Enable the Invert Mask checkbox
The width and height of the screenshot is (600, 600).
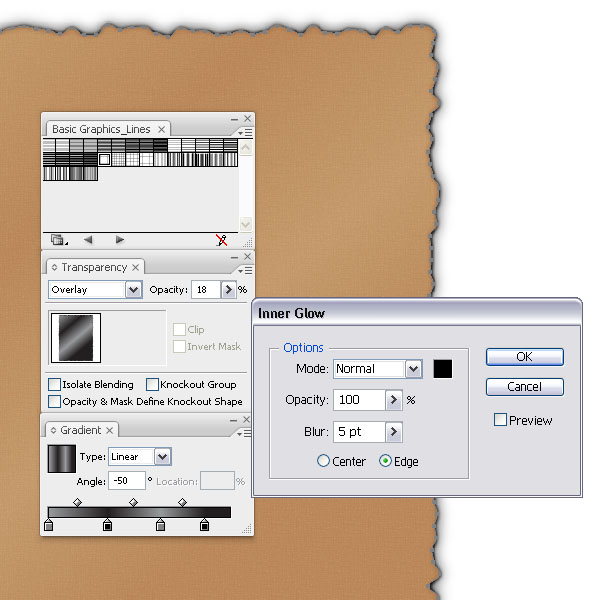[x=179, y=346]
